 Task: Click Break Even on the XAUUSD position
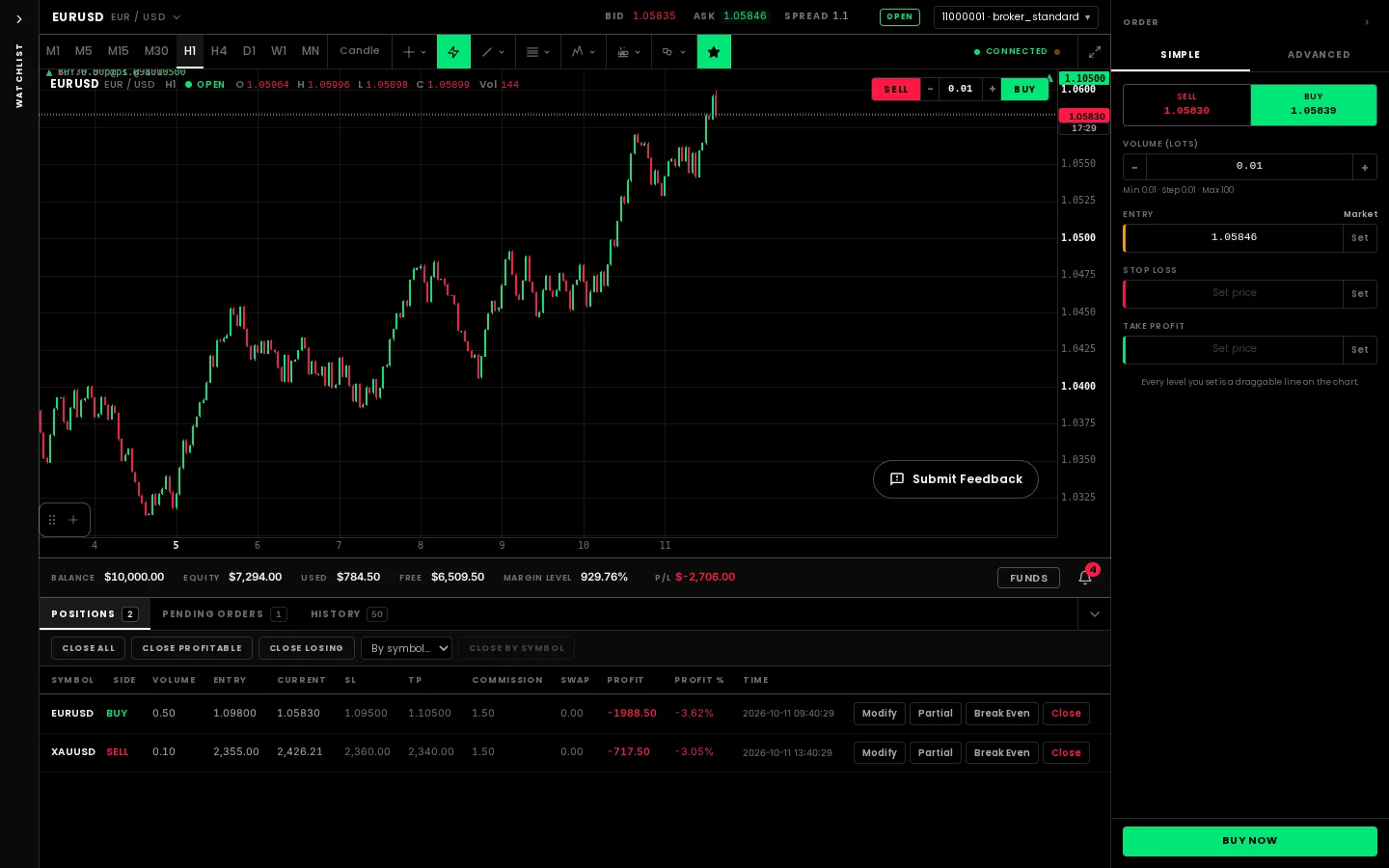coord(1002,752)
